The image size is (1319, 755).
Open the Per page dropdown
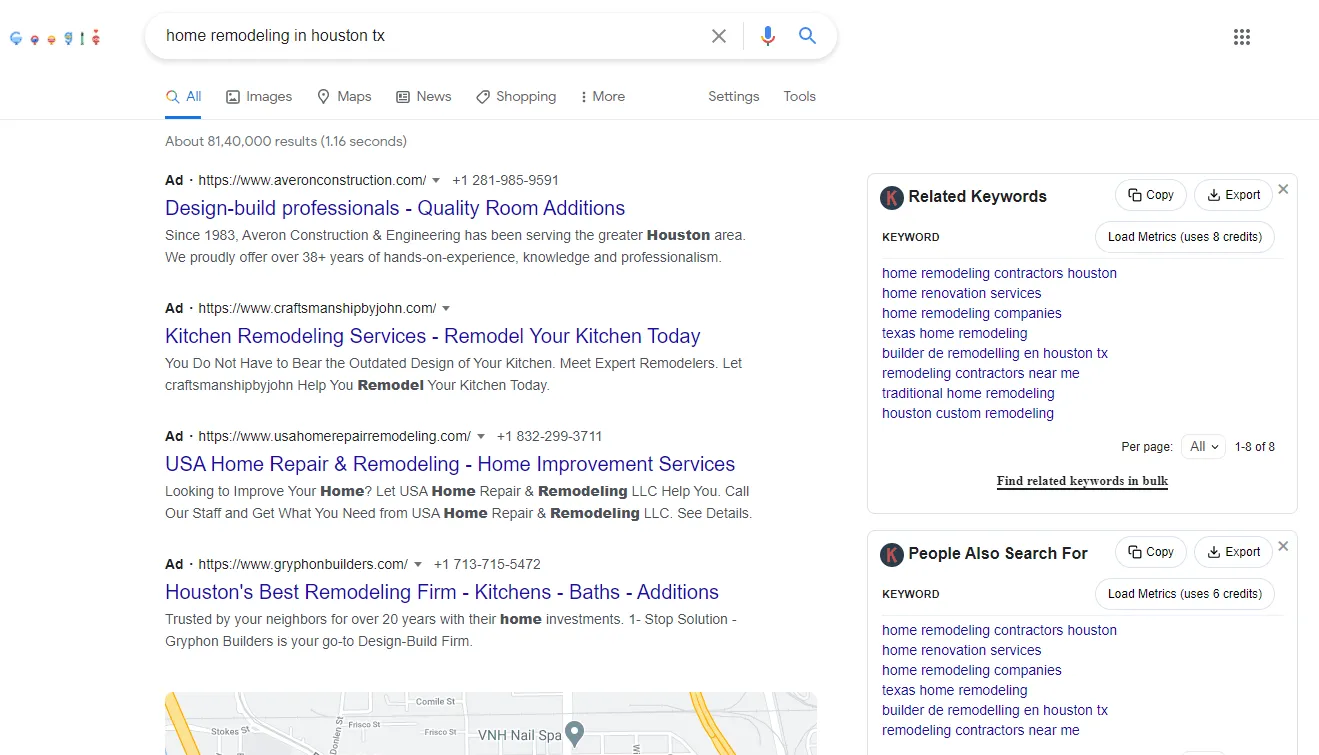point(1203,447)
